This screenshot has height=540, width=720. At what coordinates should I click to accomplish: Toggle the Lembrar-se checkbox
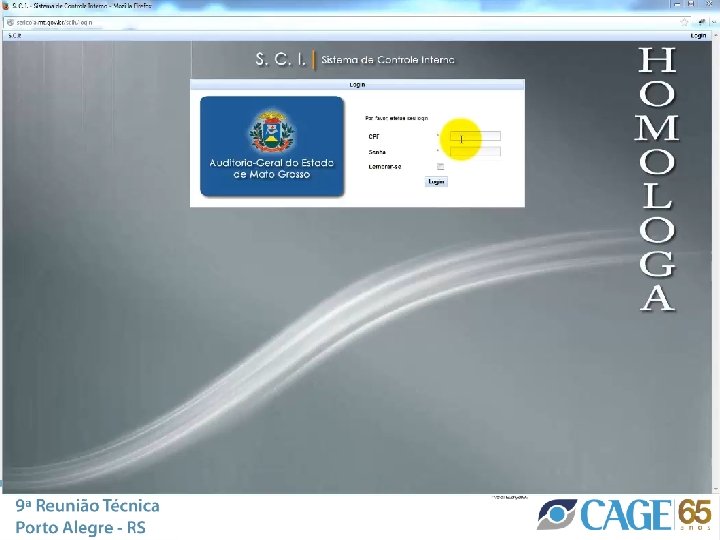pos(440,166)
